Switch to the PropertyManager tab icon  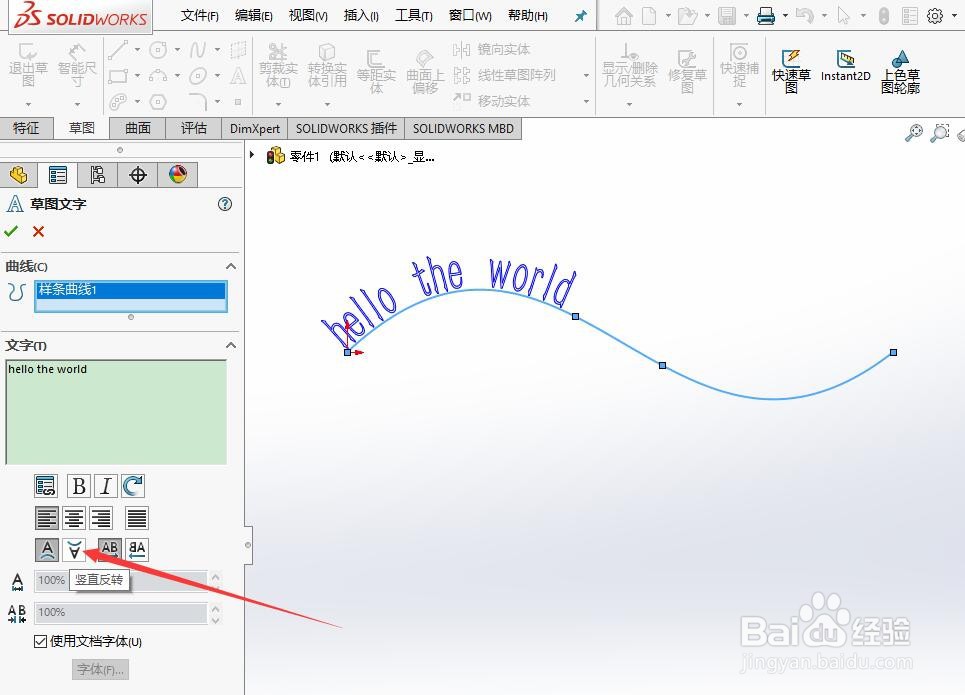pos(58,175)
